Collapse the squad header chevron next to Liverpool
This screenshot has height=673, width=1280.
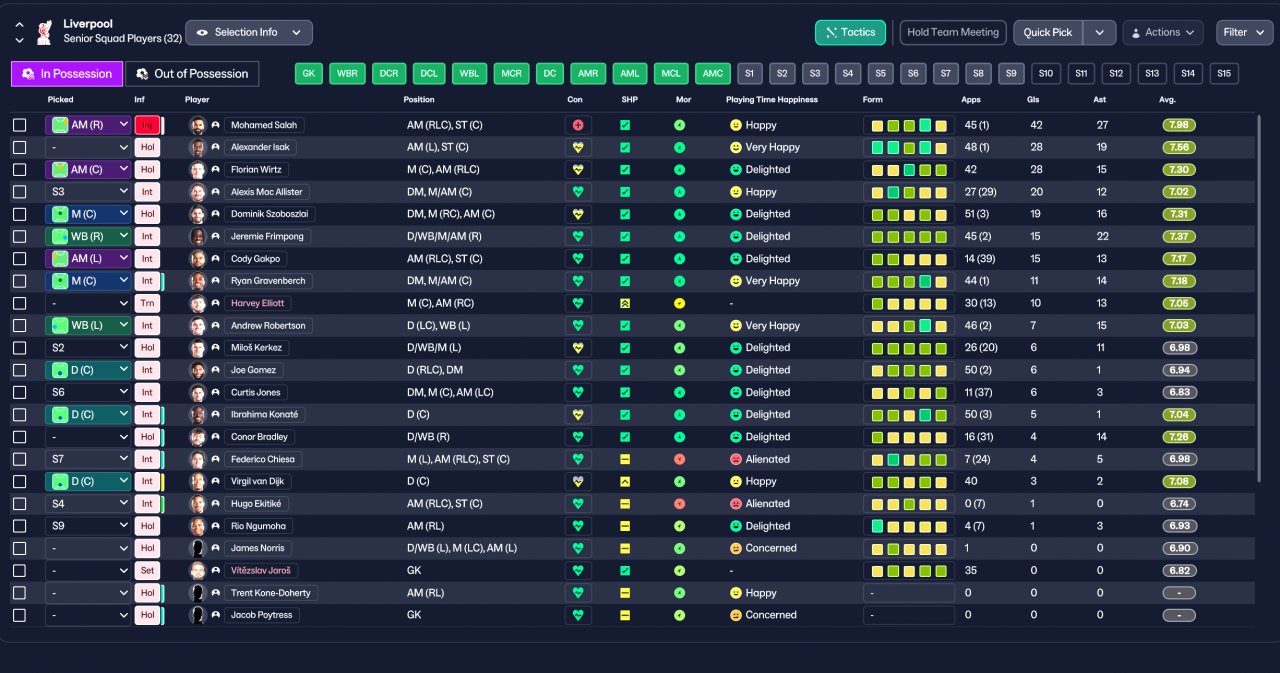[x=19, y=24]
